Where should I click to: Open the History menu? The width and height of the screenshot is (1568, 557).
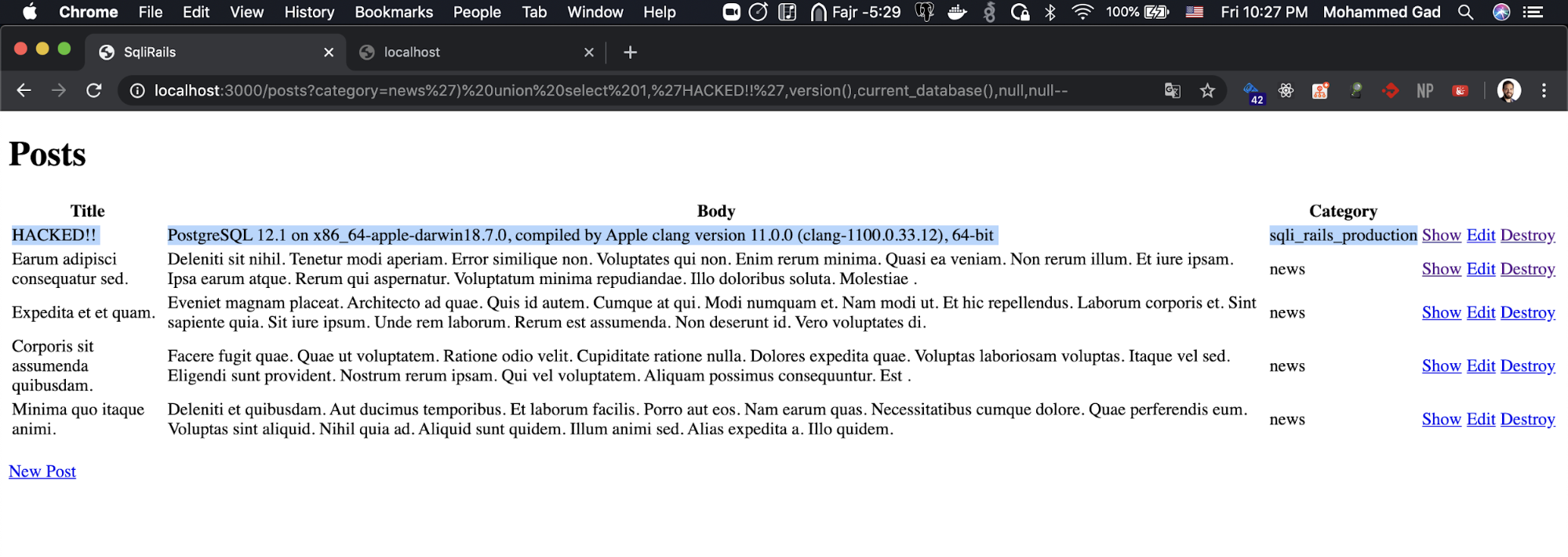point(309,12)
